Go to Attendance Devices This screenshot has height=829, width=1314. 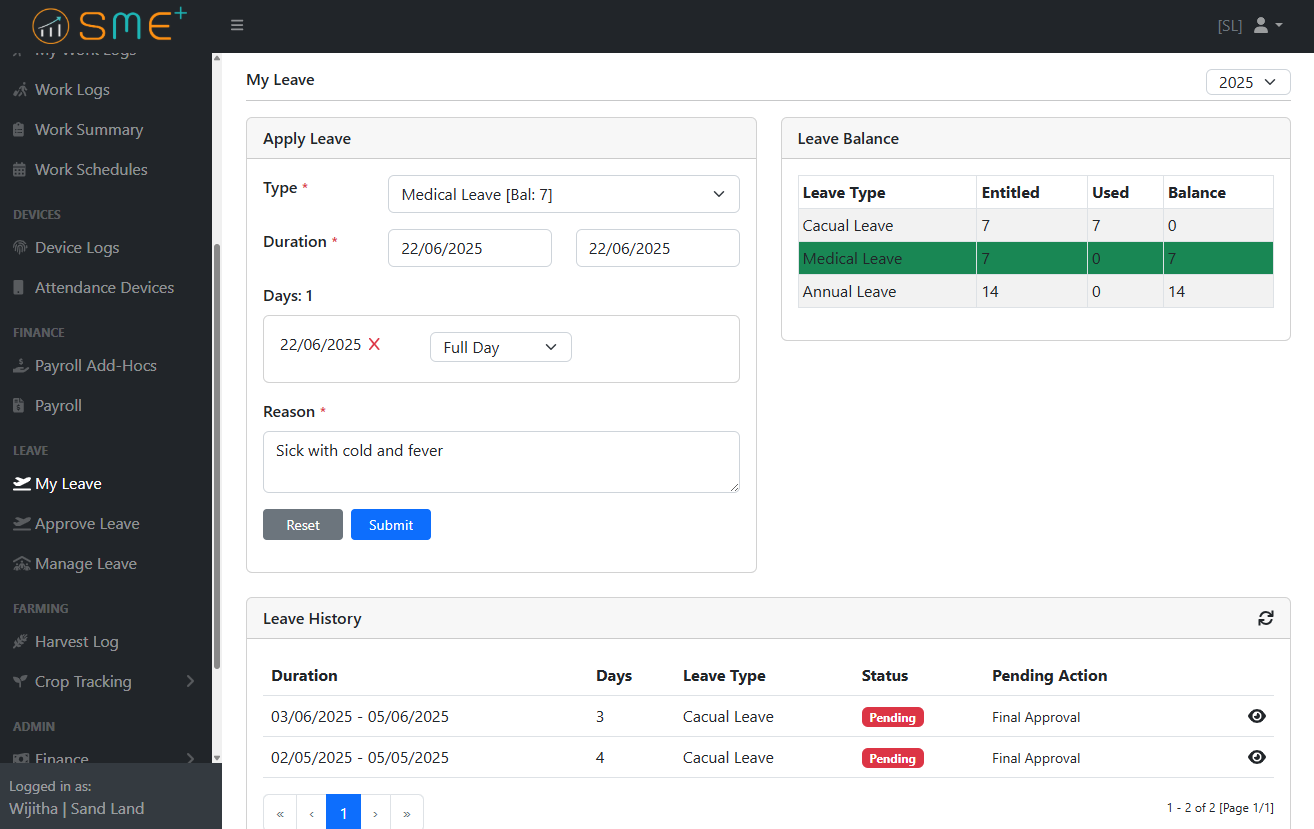tap(104, 287)
